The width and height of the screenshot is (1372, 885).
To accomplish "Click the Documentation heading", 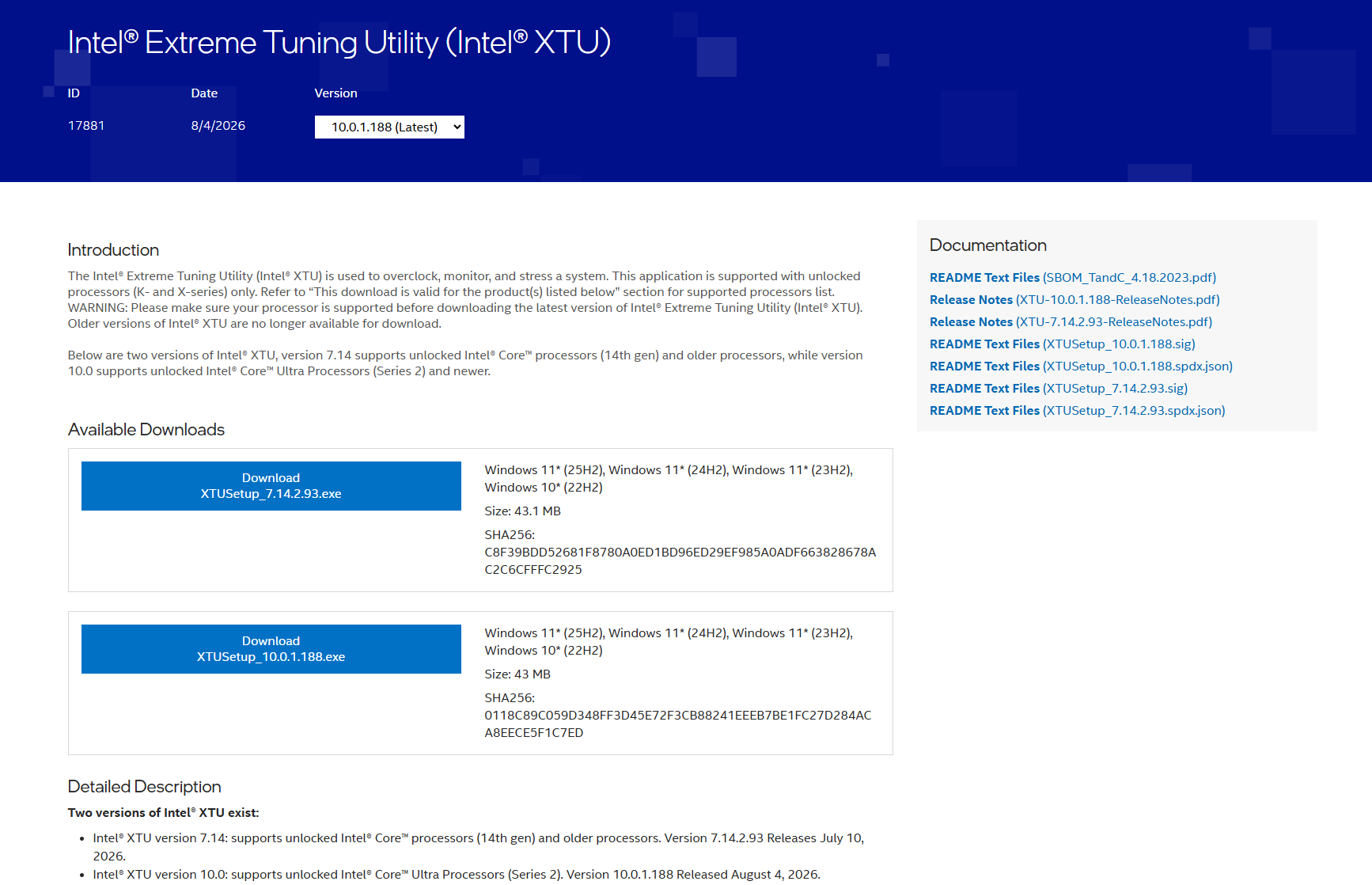I will coord(988,245).
